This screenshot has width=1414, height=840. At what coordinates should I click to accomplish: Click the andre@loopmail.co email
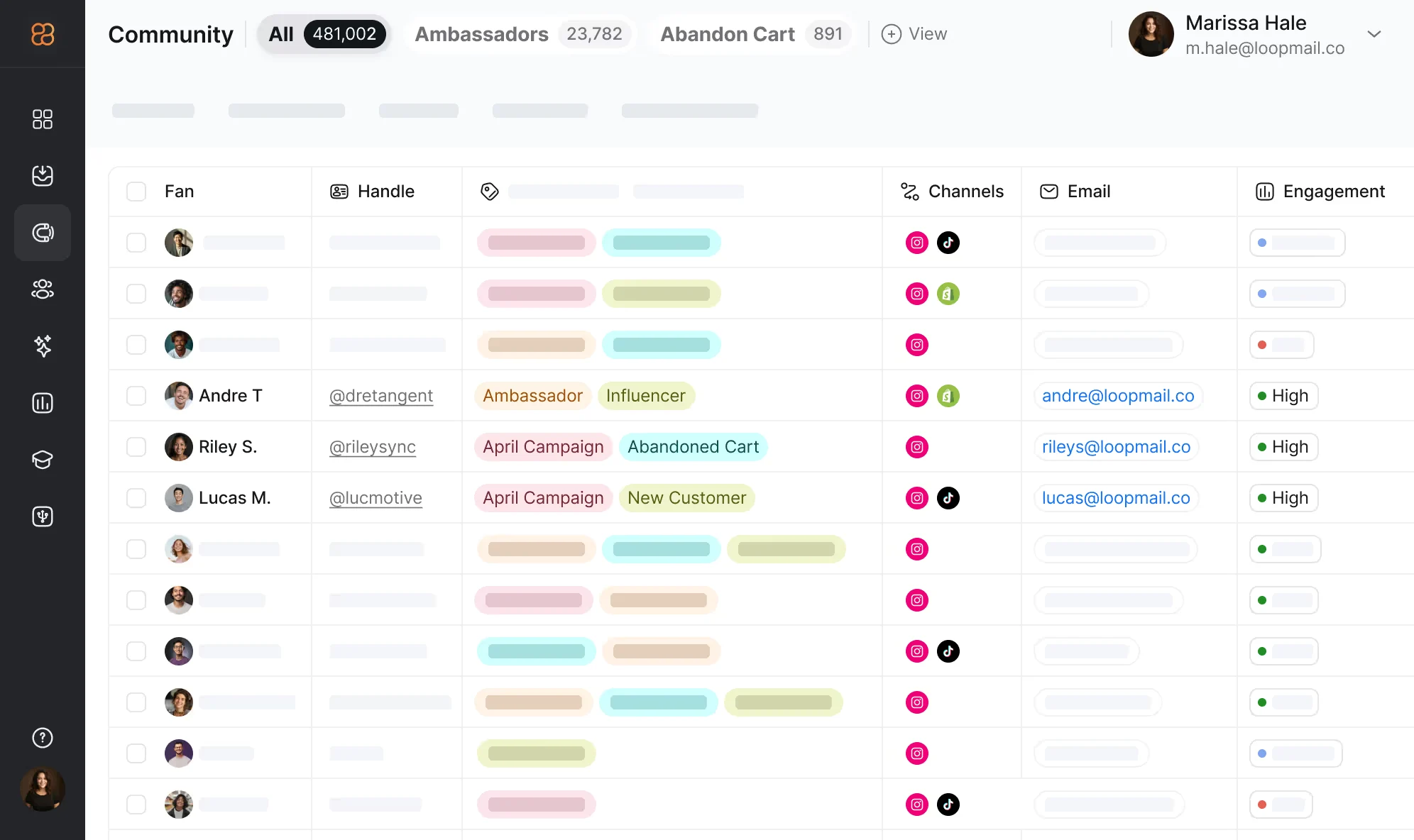(x=1118, y=396)
